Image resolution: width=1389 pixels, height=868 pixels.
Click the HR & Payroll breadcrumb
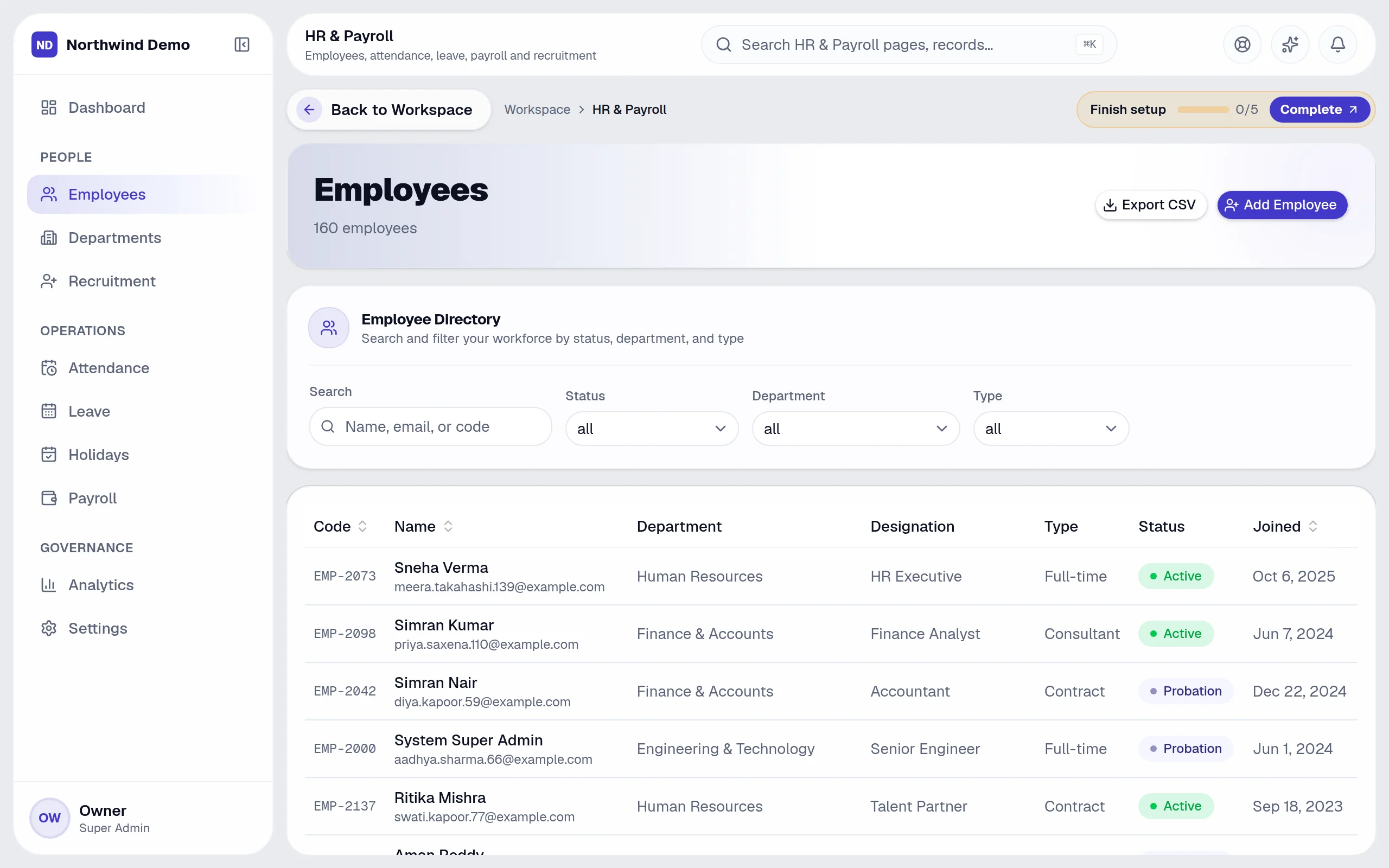point(629,110)
